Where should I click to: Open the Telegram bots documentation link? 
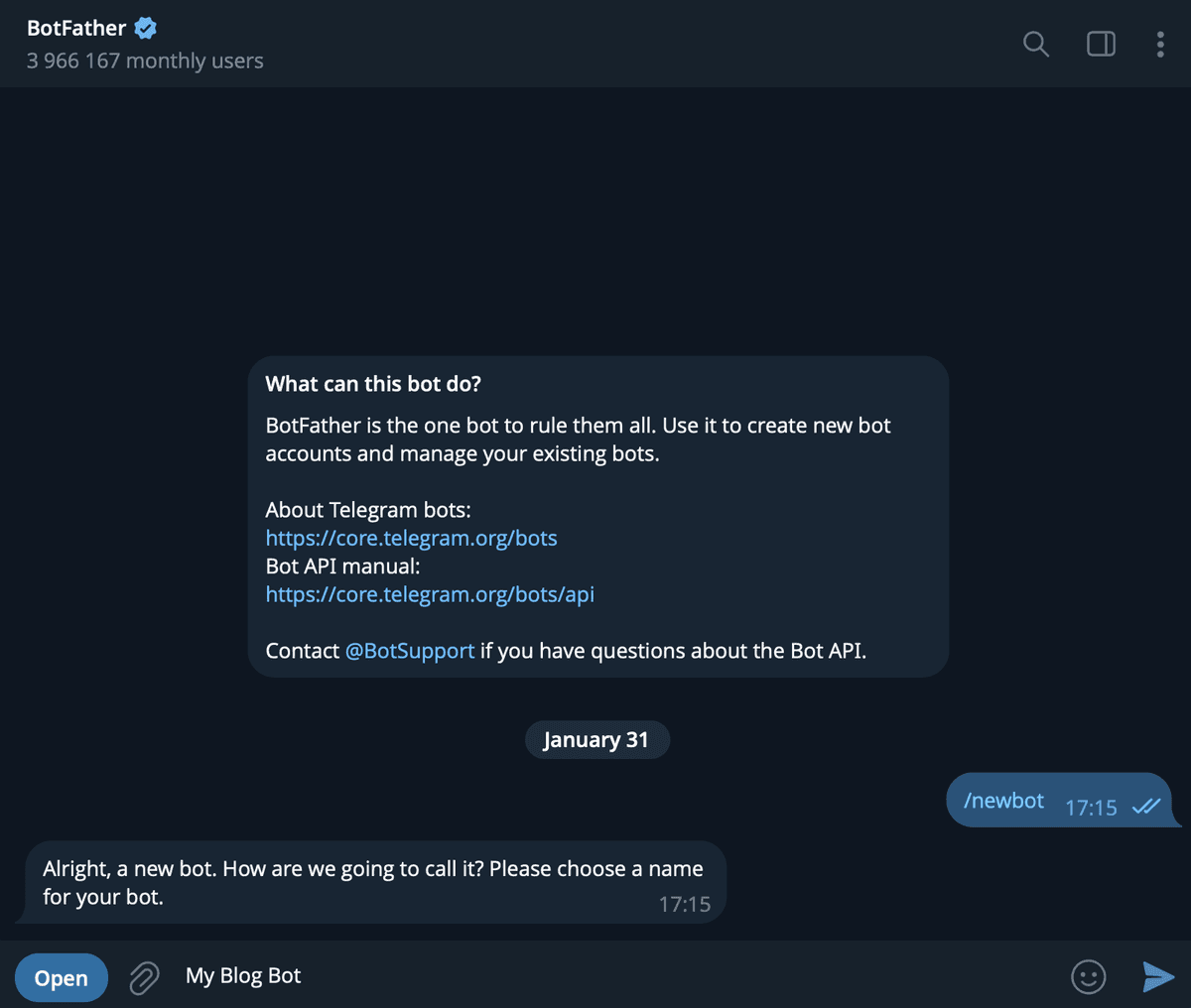click(x=411, y=538)
